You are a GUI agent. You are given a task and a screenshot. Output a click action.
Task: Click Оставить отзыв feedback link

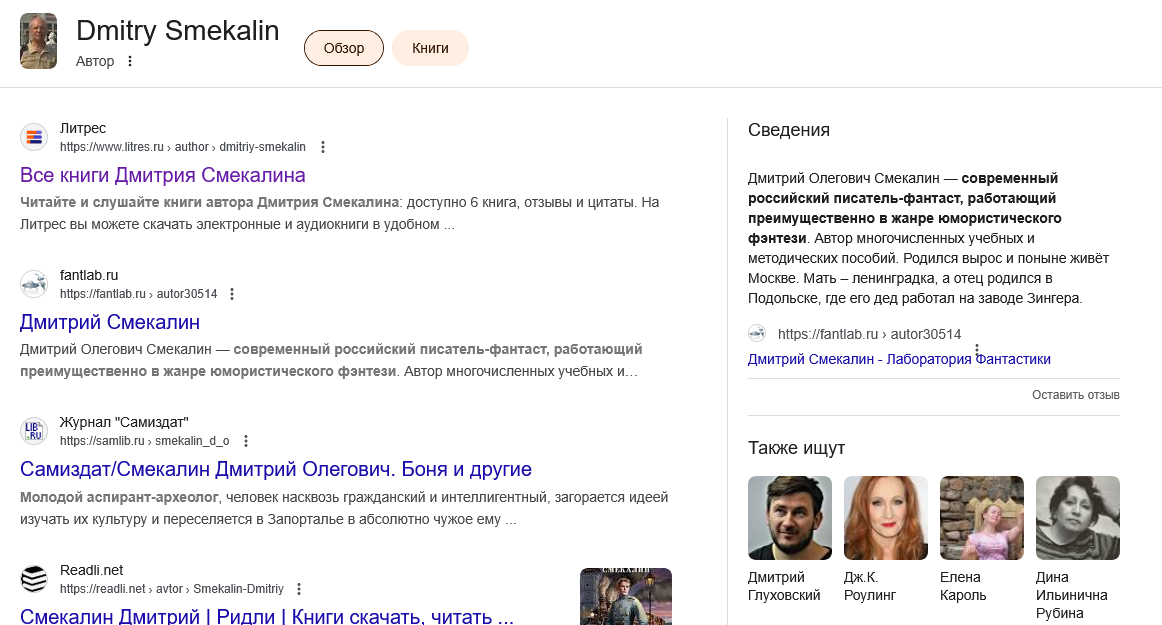pyautogui.click(x=1075, y=395)
